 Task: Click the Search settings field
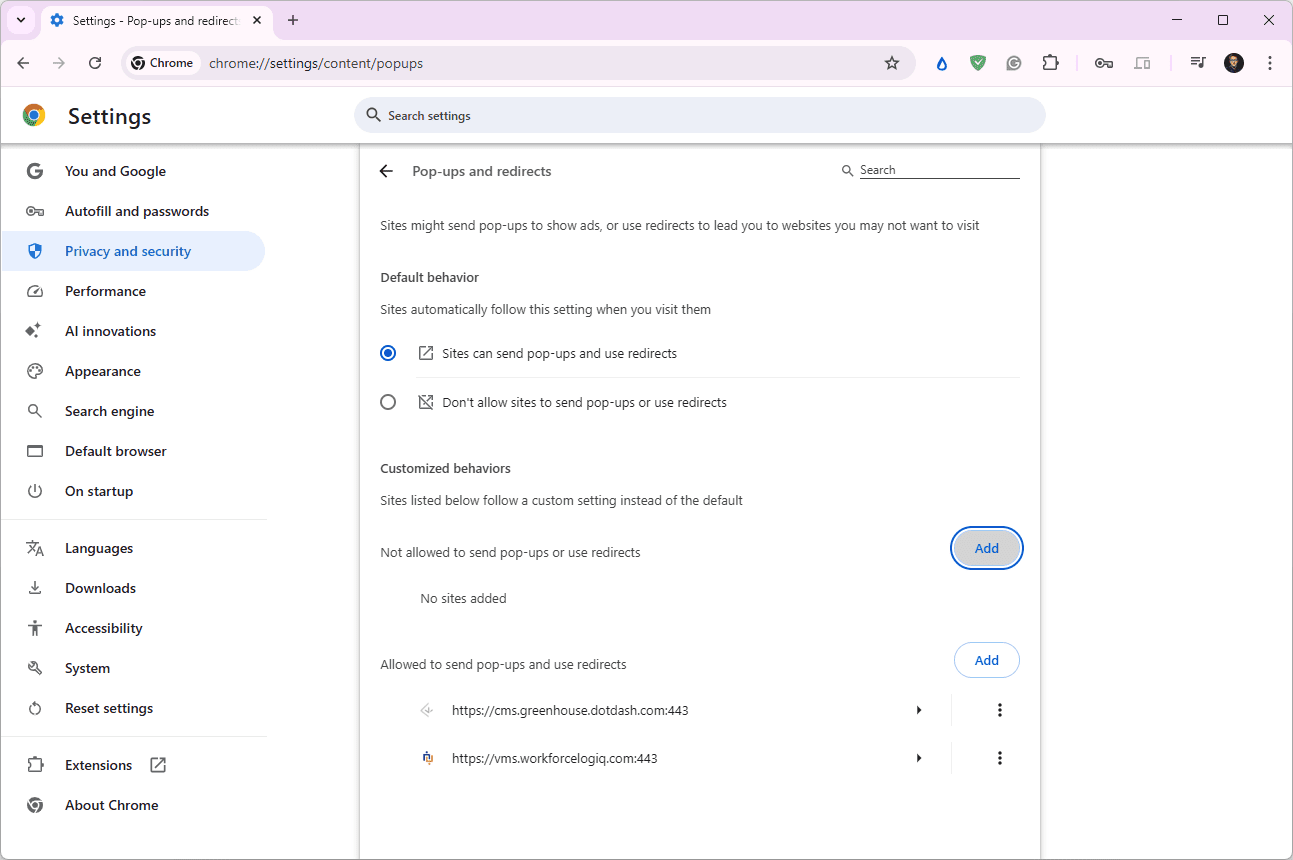[700, 115]
